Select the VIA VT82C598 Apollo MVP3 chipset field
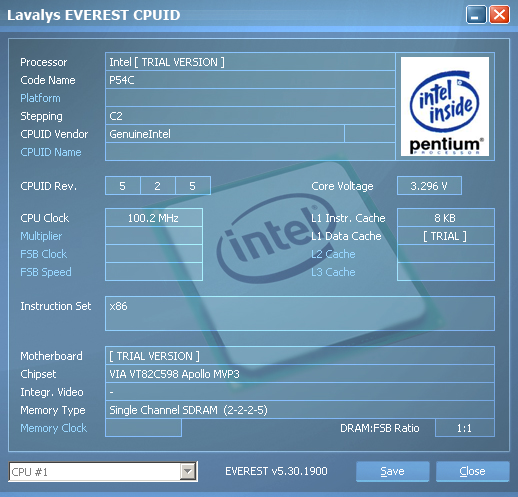518x497 pixels. (300, 374)
